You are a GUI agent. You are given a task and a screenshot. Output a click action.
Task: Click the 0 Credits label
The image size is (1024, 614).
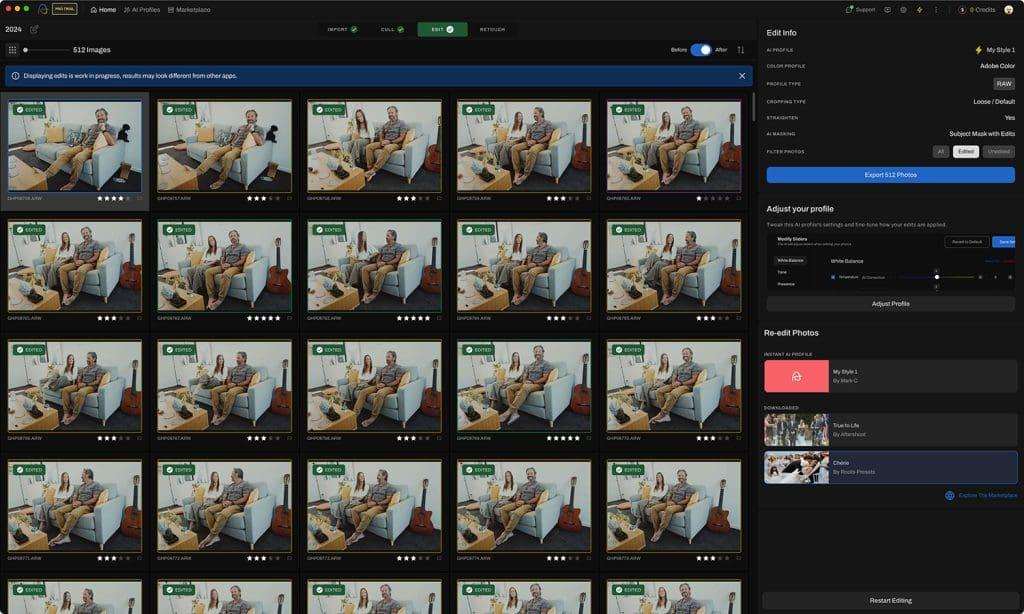tap(982, 10)
